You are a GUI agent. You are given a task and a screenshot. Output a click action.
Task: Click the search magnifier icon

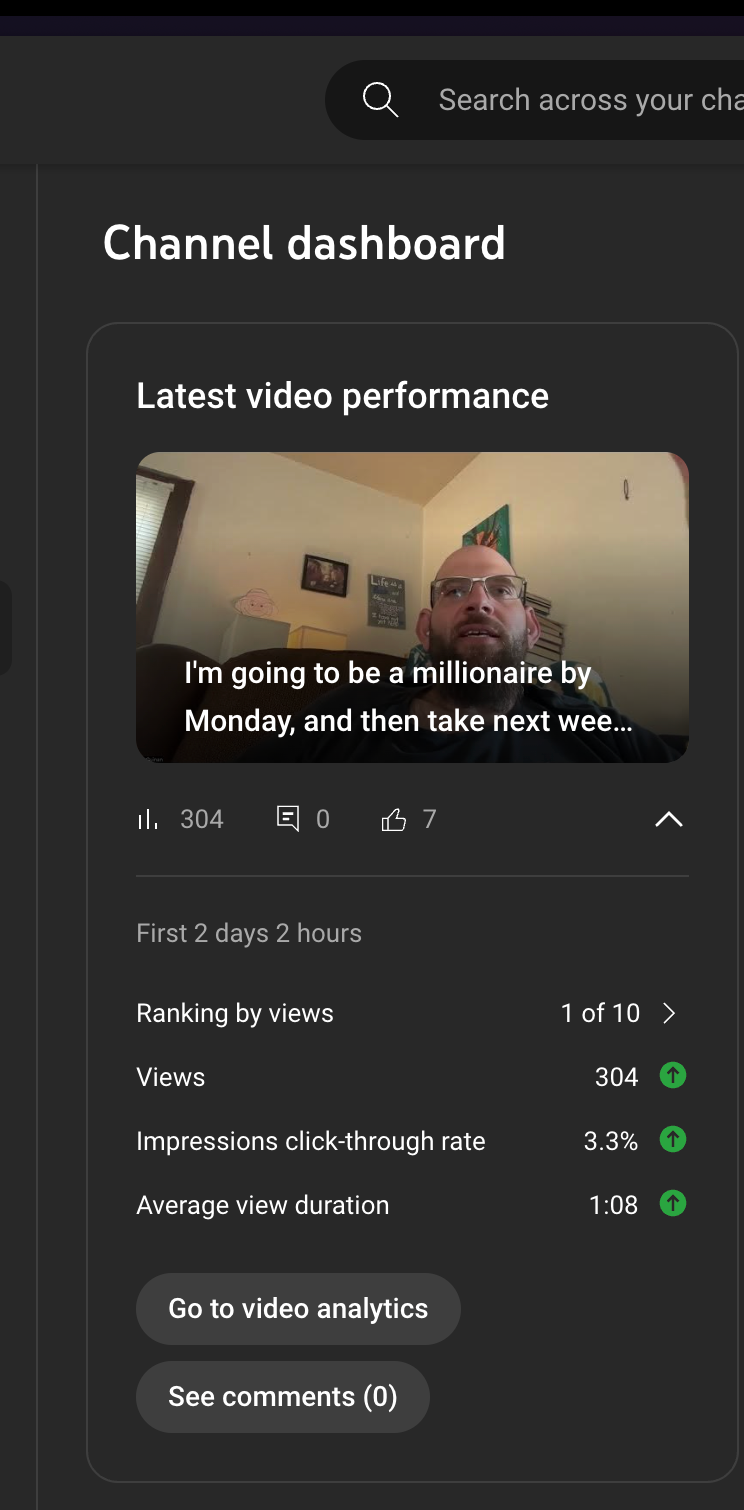pyautogui.click(x=380, y=100)
